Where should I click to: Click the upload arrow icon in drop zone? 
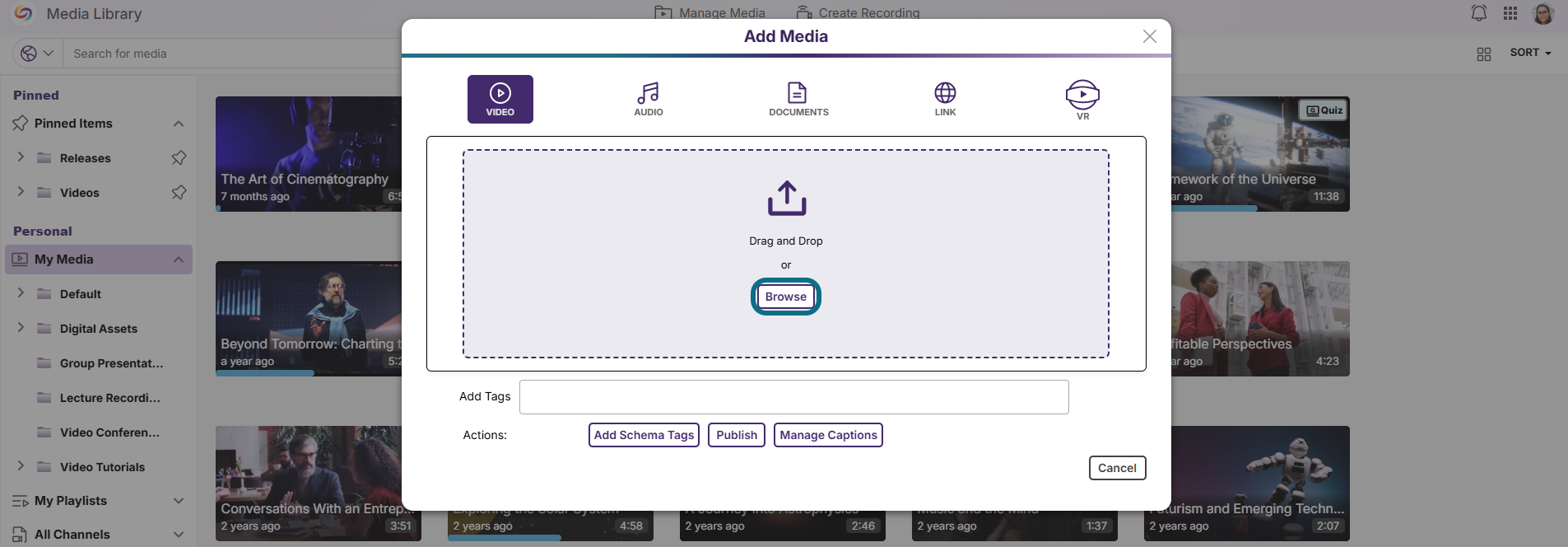[x=787, y=199]
